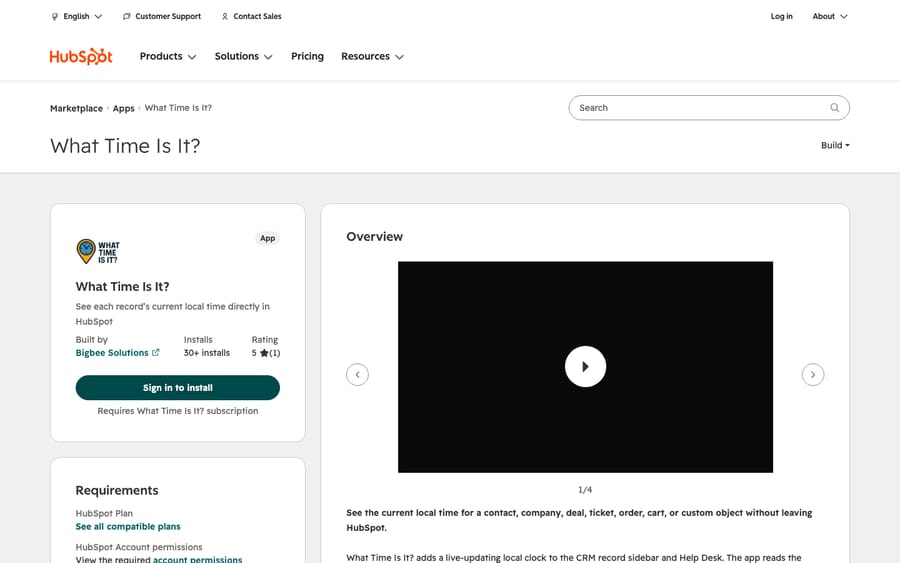This screenshot has width=900, height=563.
Task: Click Sign in to install button
Action: click(177, 388)
